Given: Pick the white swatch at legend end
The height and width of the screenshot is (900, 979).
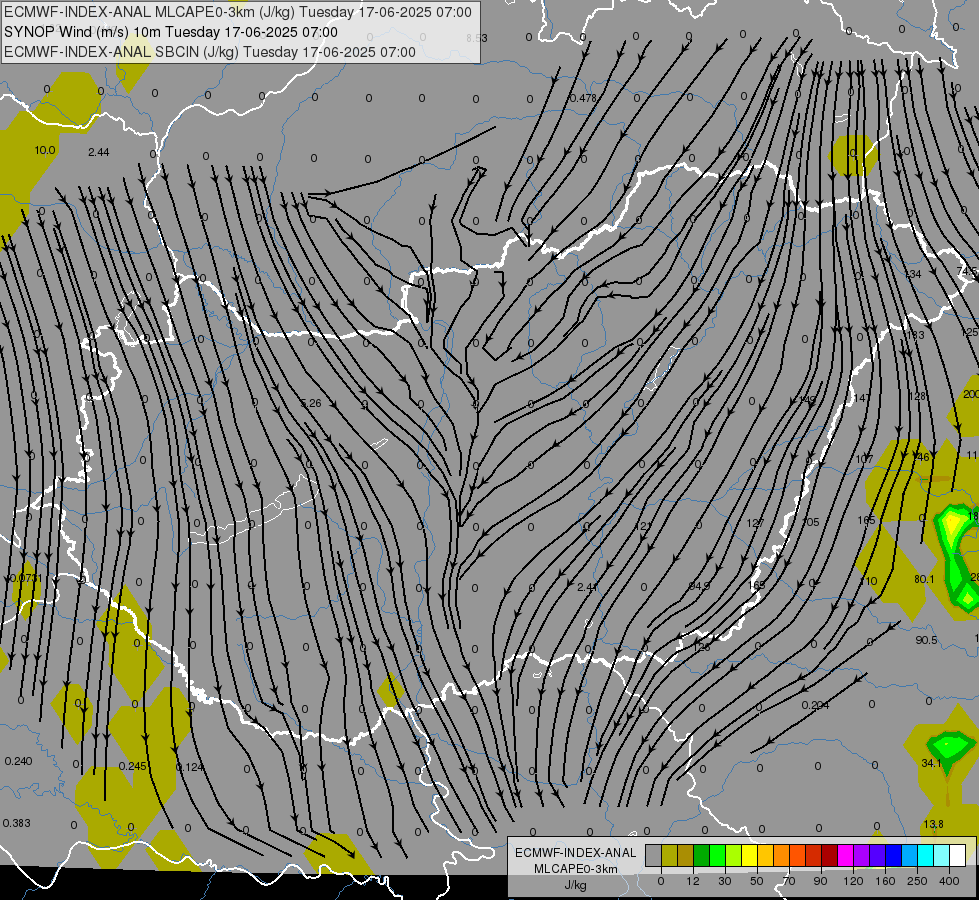Looking at the screenshot, I should 958,855.
